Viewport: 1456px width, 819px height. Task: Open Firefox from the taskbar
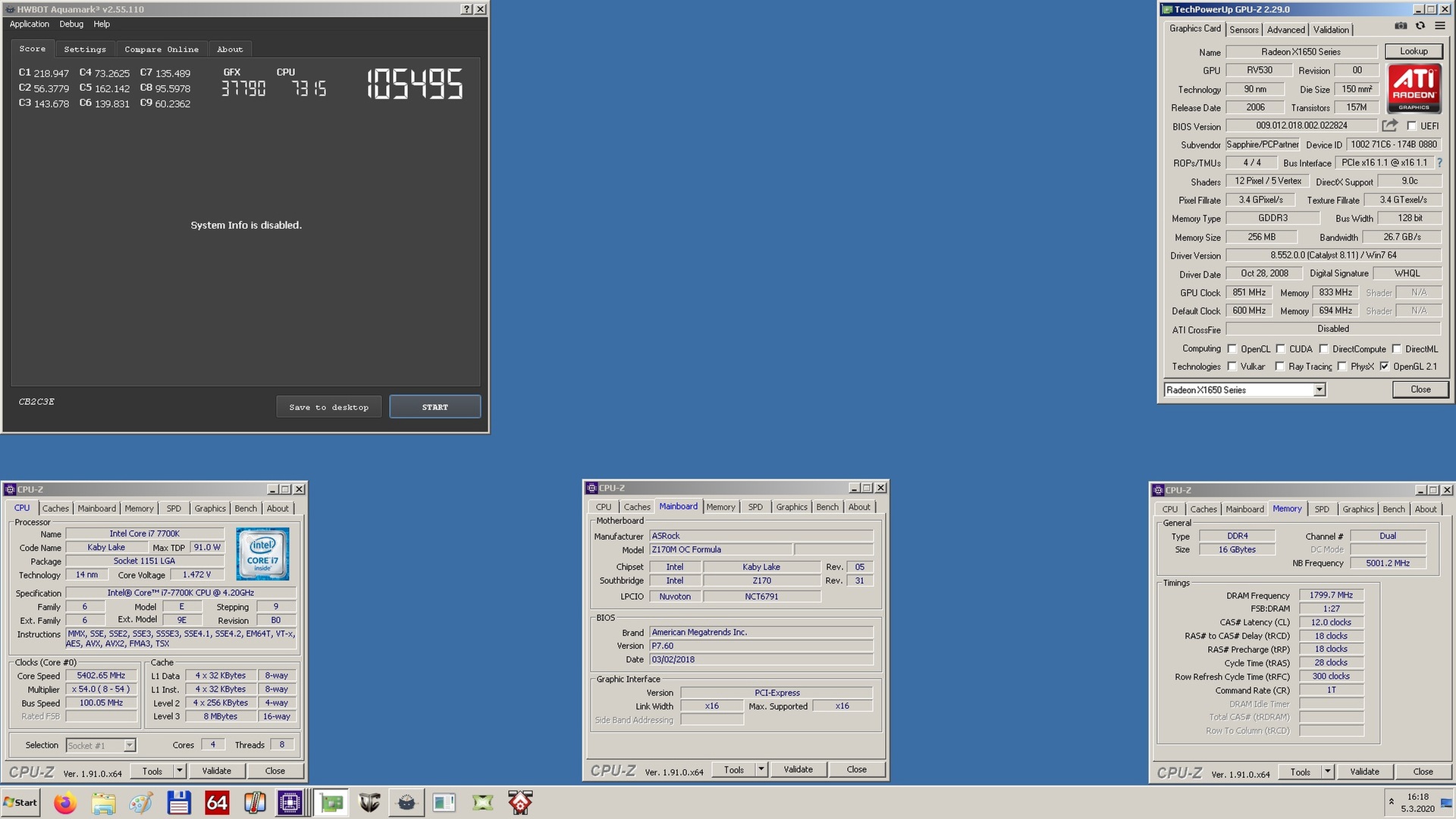click(65, 802)
